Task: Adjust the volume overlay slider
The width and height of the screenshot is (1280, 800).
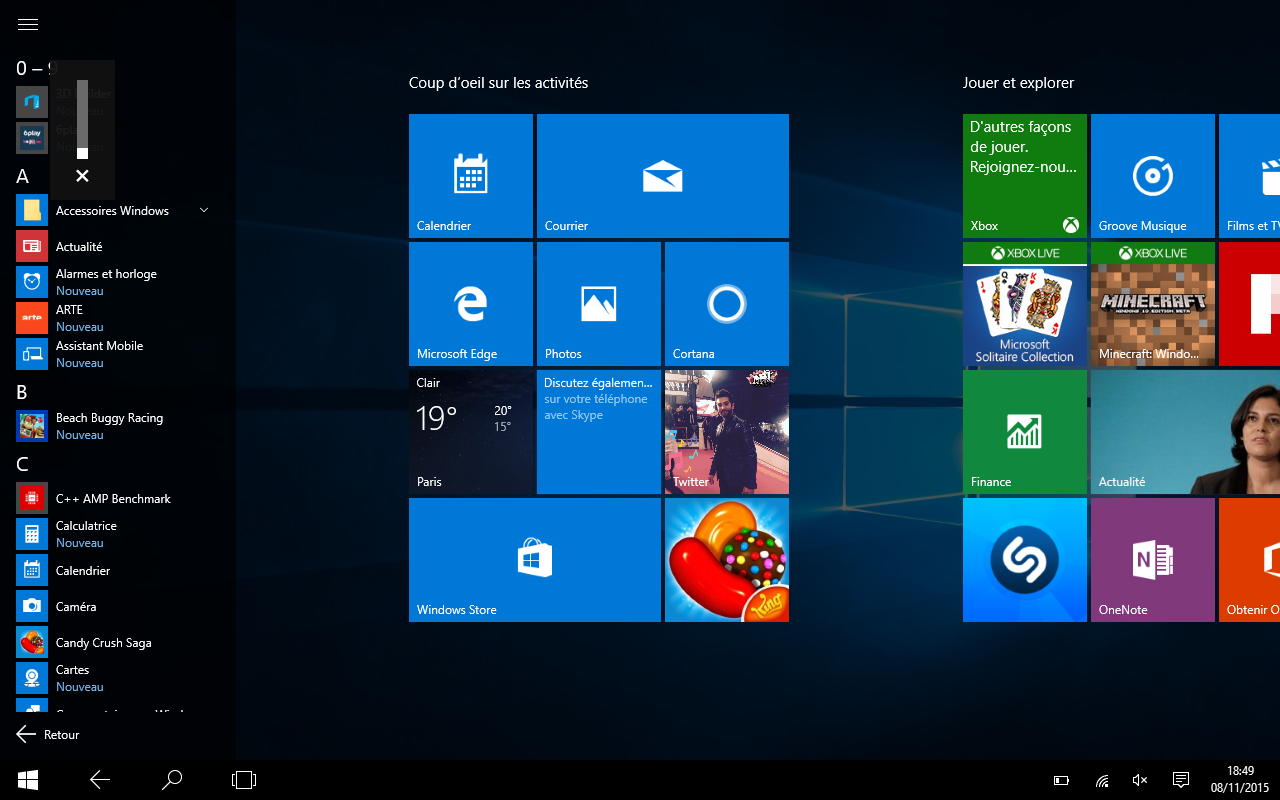Action: tap(82, 119)
